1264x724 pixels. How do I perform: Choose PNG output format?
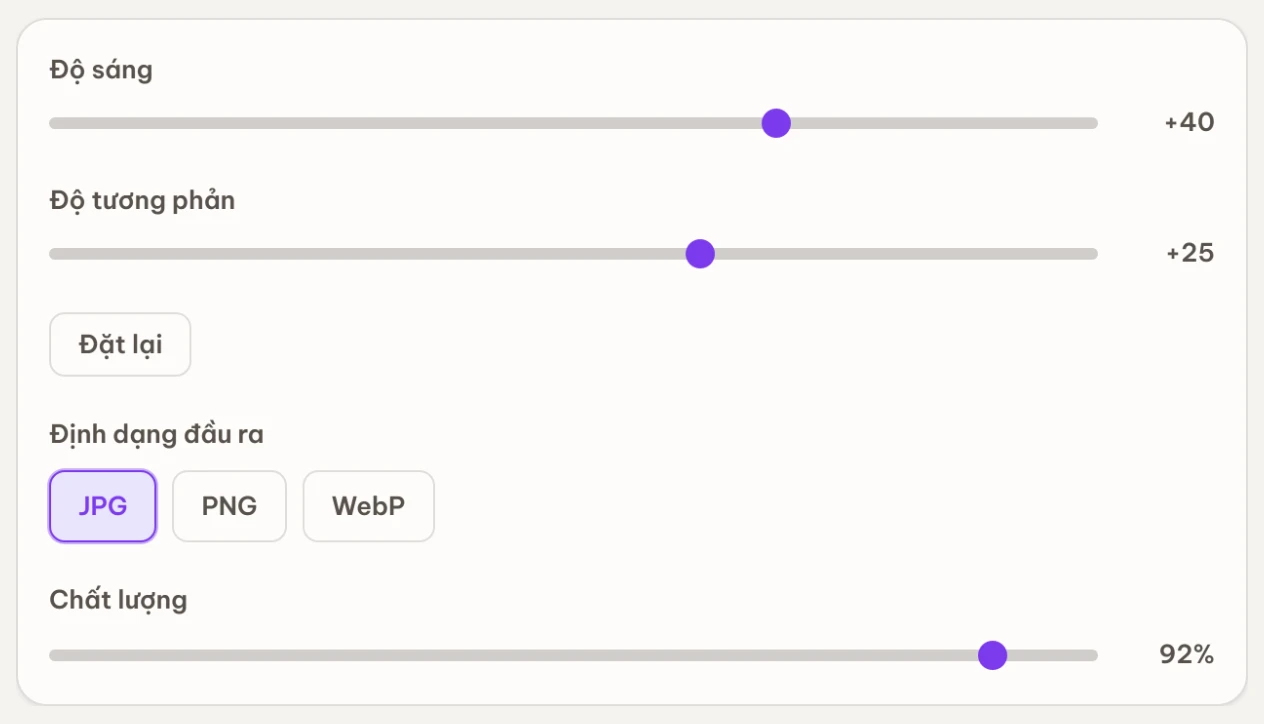pos(229,506)
